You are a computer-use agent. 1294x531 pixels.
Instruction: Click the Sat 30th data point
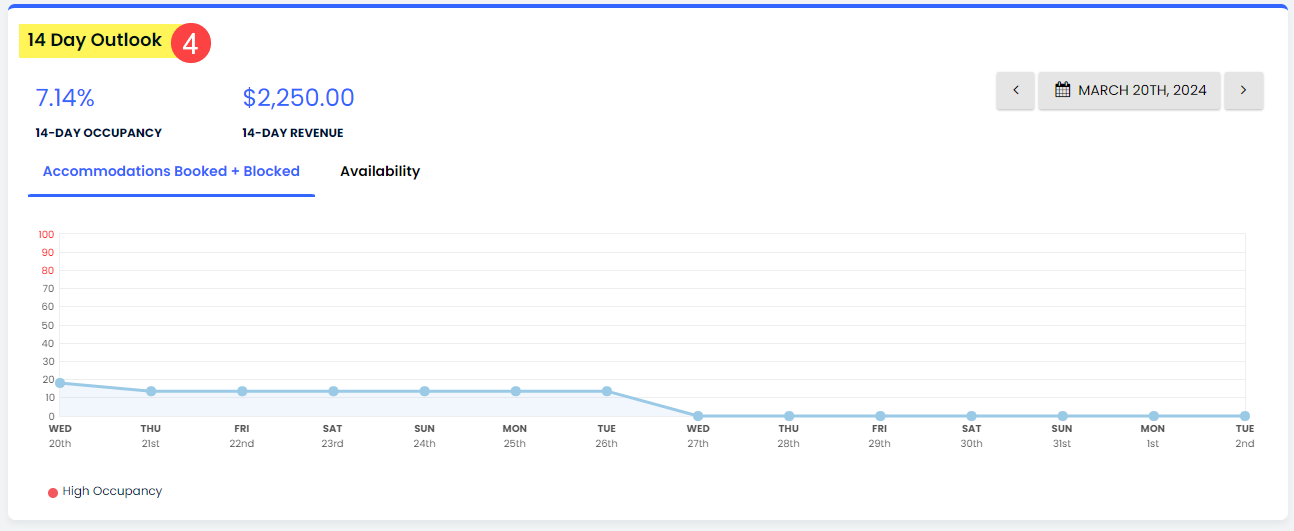pyautogui.click(x=971, y=416)
